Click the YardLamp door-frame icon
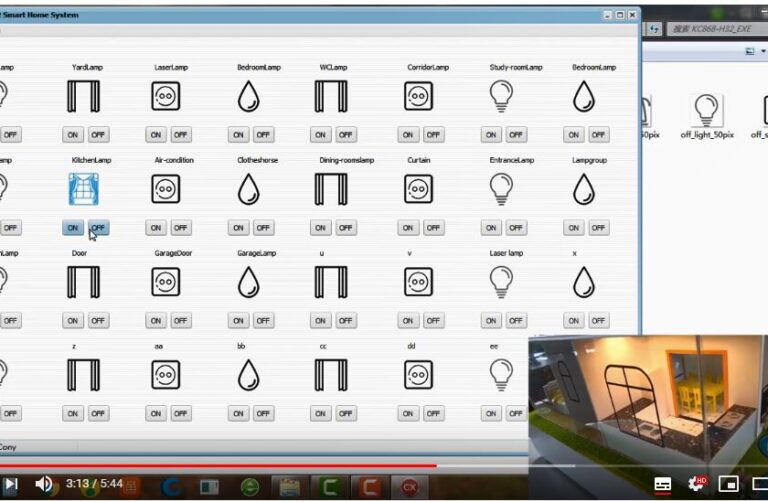 [x=85, y=96]
